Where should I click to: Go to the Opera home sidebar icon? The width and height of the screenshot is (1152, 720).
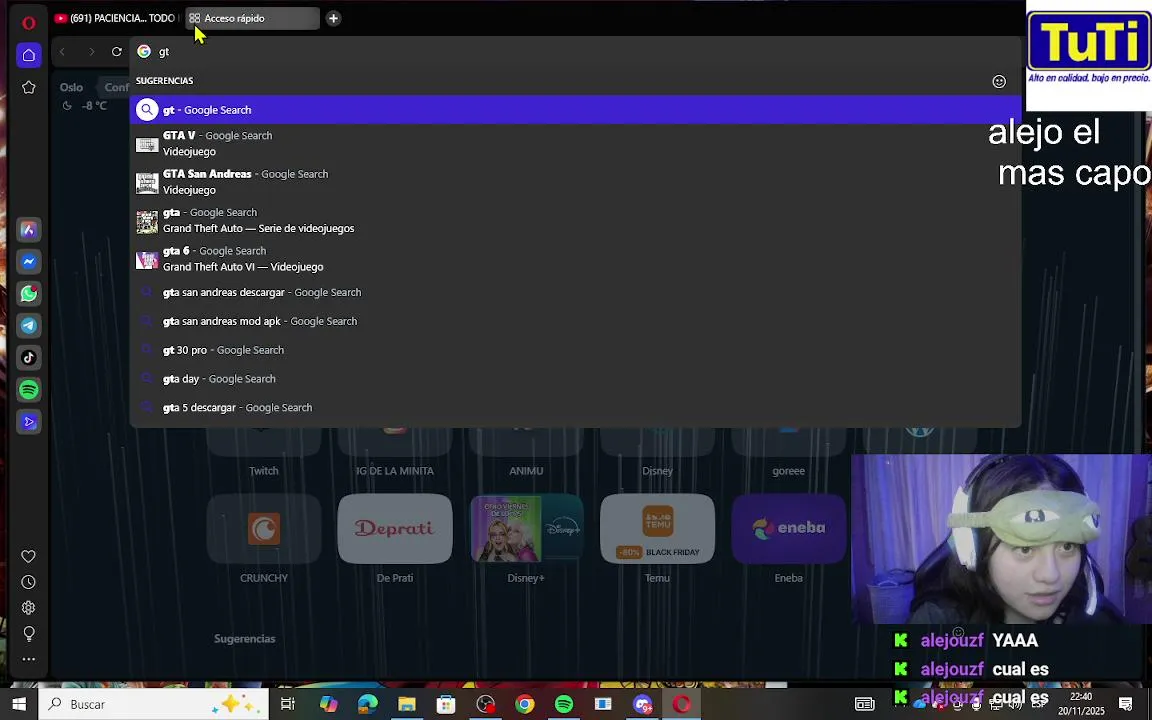pos(29,55)
